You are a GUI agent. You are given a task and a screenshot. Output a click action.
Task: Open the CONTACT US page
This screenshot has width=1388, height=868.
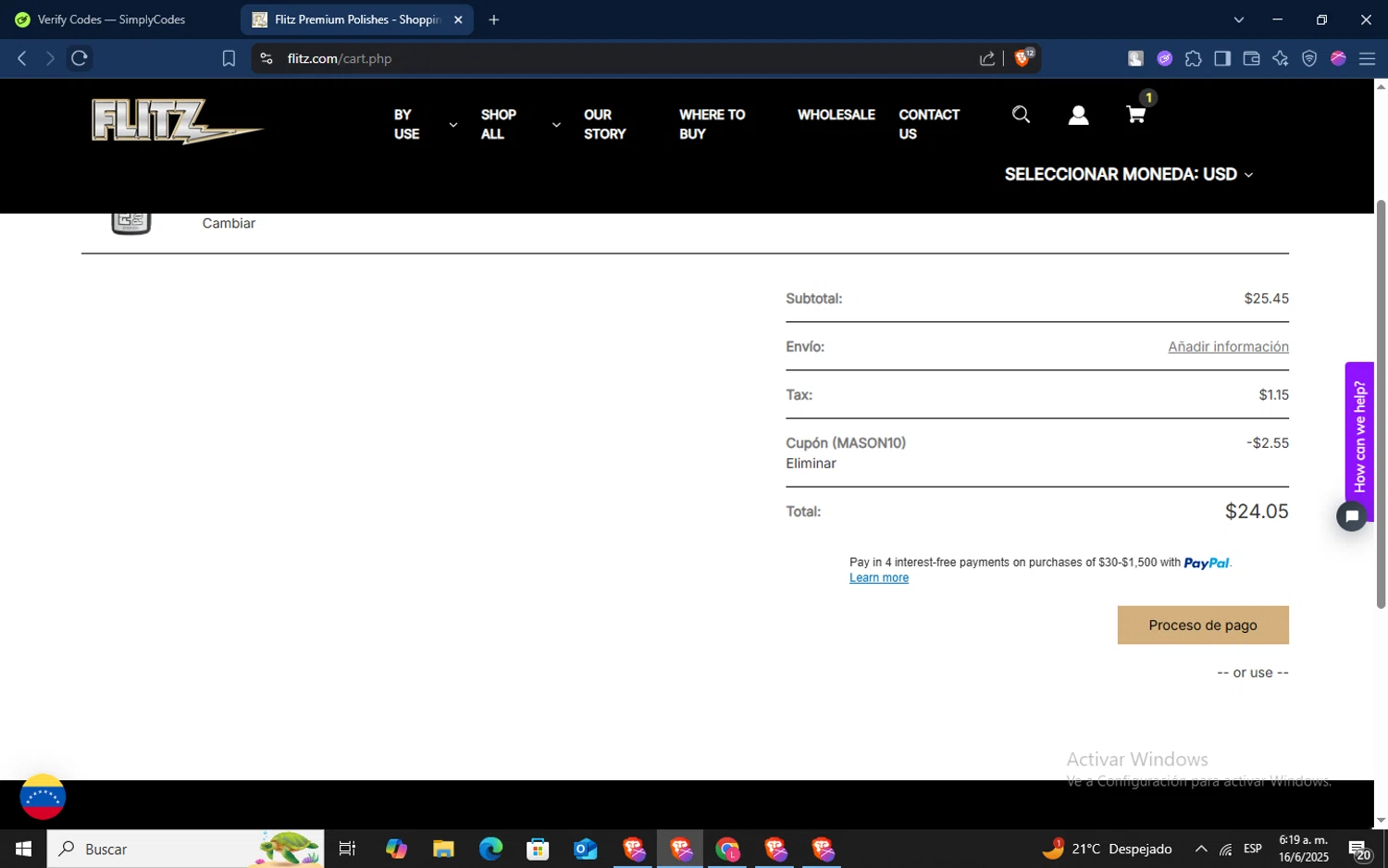[929, 124]
